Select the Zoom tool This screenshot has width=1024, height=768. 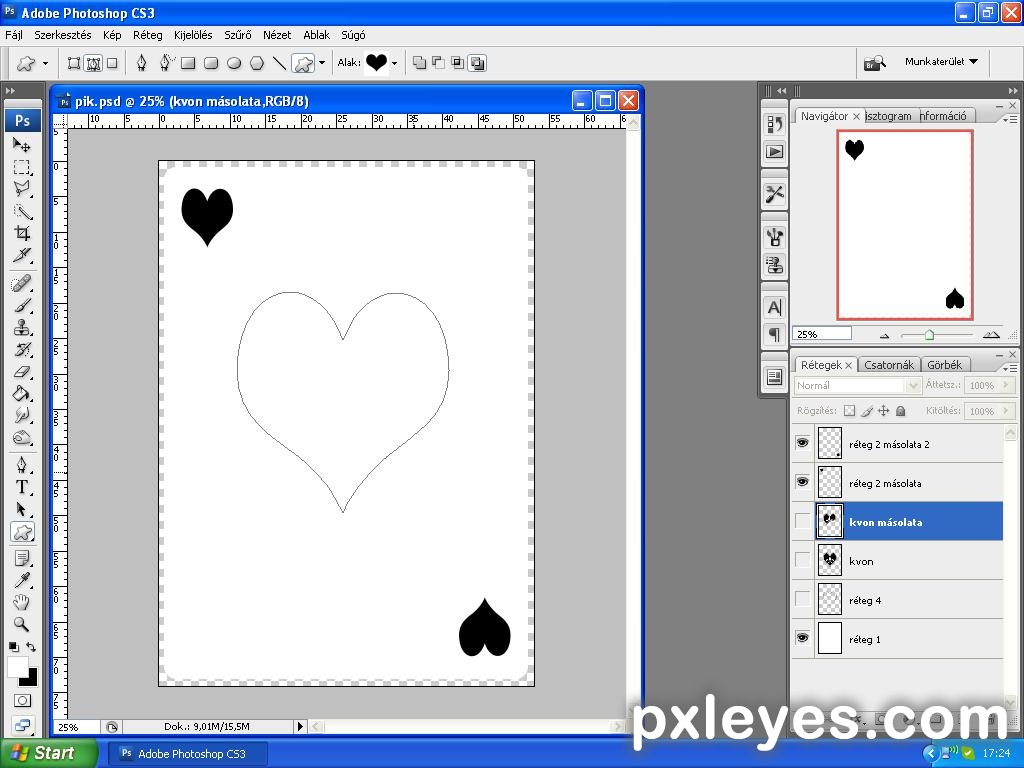tap(22, 624)
